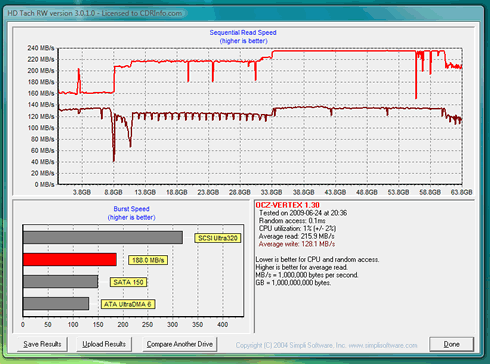Click the gray ATA UltraDMA 6 bar
This screenshot has height=364, width=490.
pos(56,304)
